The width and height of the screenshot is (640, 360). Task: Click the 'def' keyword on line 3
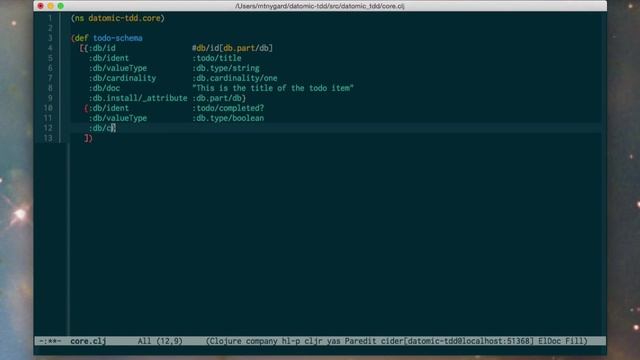[82, 38]
